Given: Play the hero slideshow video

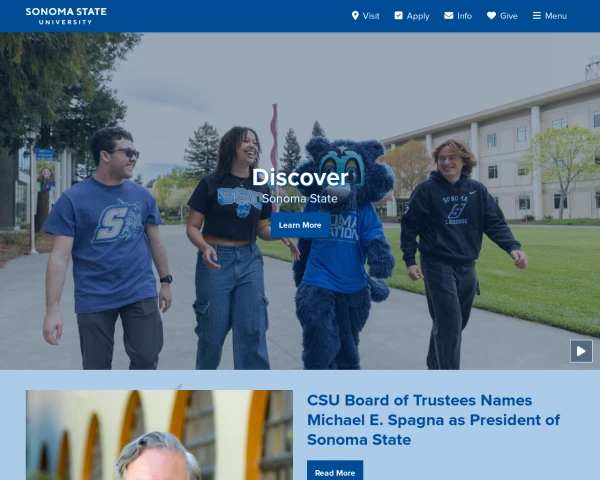Looking at the screenshot, I should pos(581,351).
